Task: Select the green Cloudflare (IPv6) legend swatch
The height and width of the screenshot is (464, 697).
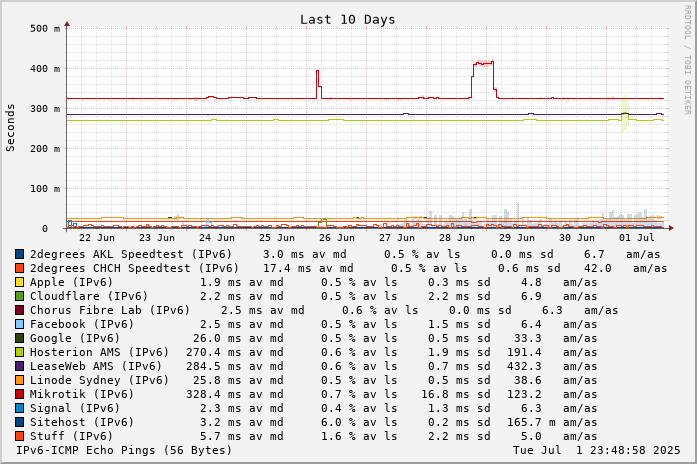Action: (x=19, y=296)
